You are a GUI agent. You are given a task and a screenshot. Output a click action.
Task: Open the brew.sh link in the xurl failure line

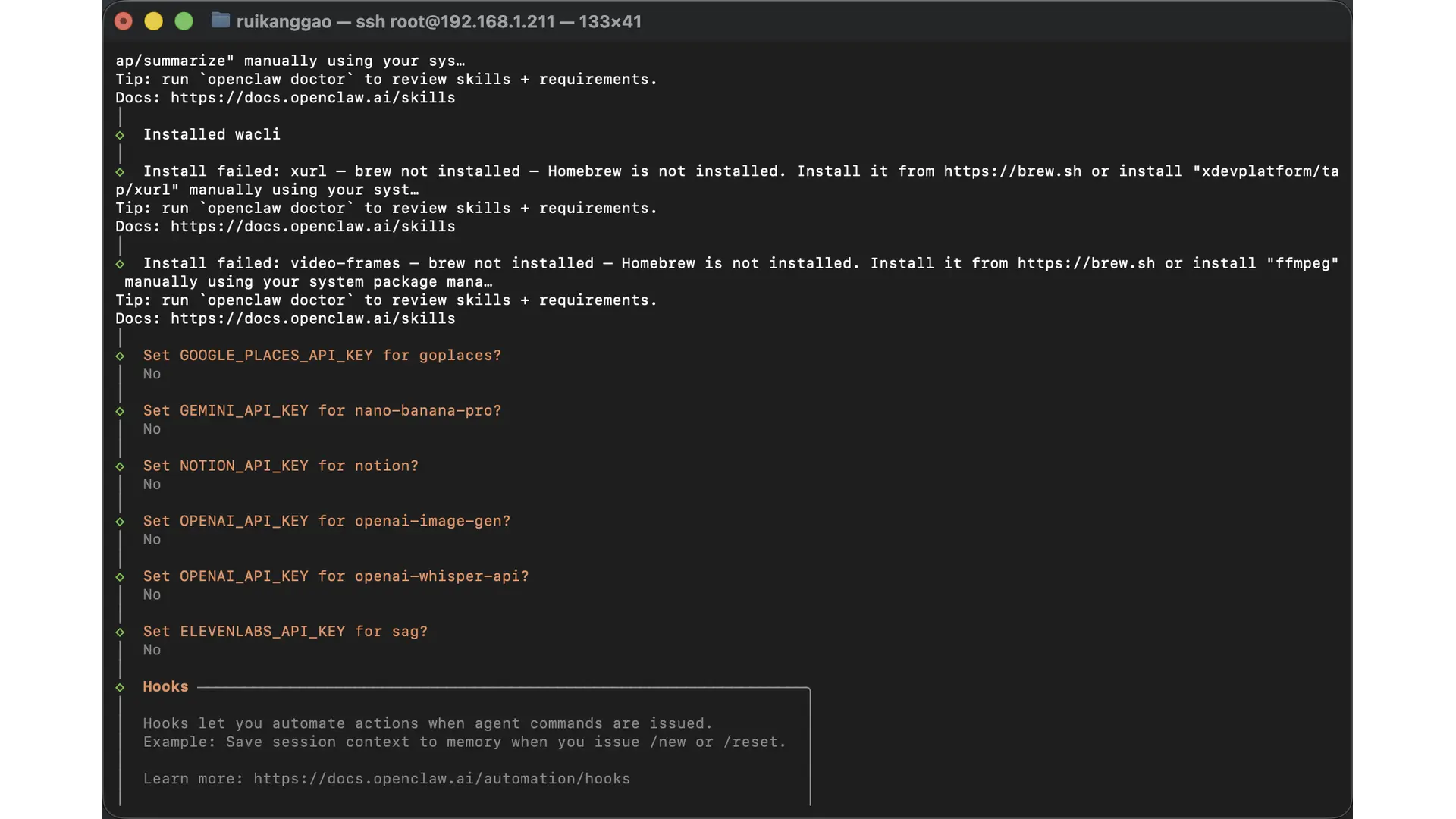pos(1012,171)
